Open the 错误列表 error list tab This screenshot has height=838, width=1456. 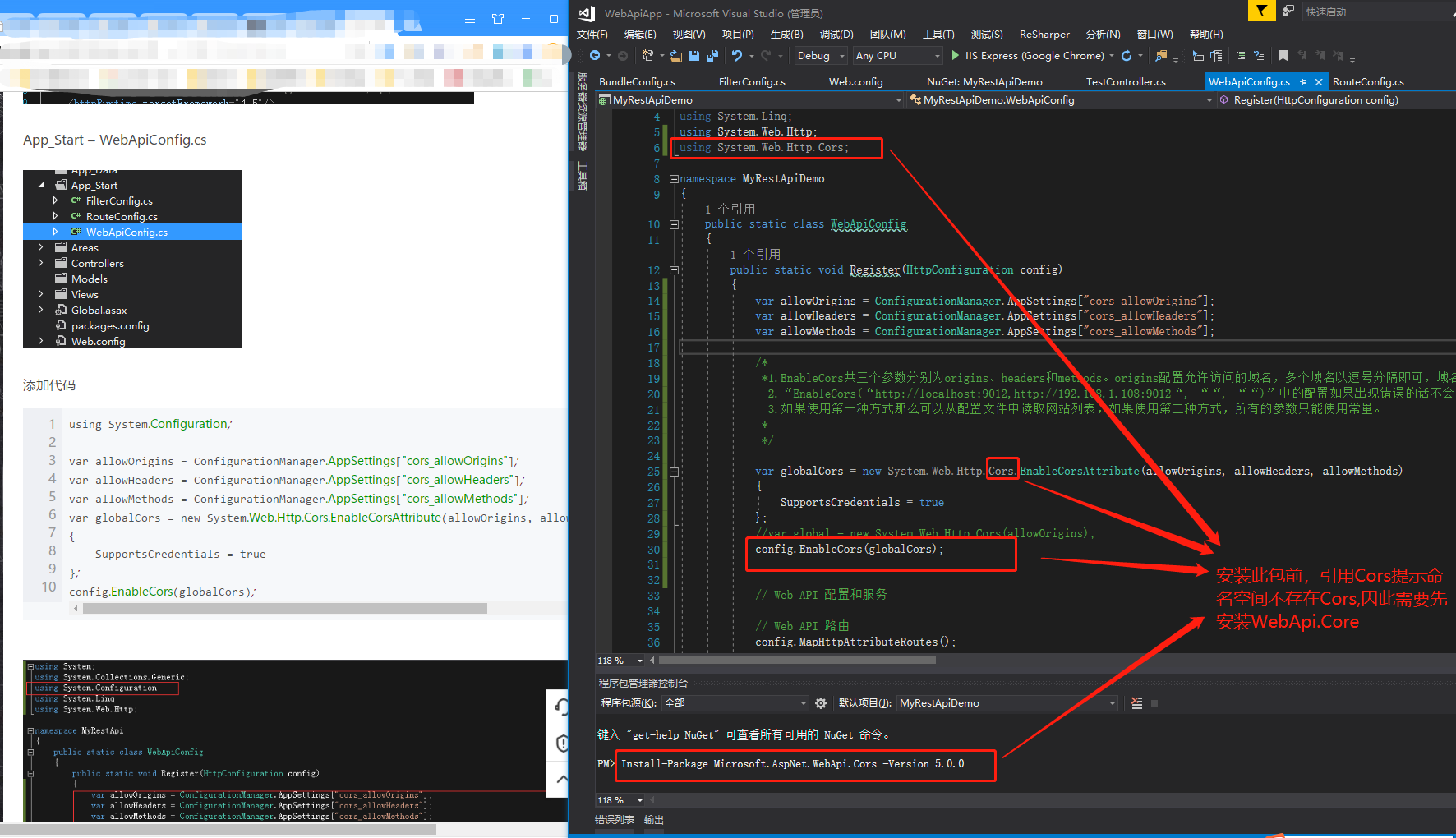tap(615, 820)
